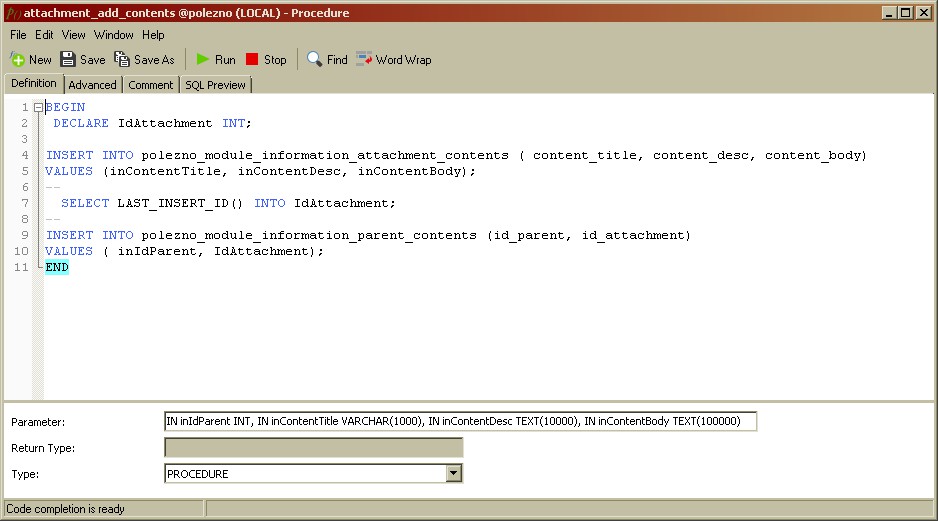
Task: Click the PROCEDURE value in the Type combo box
Action: (x=197, y=474)
